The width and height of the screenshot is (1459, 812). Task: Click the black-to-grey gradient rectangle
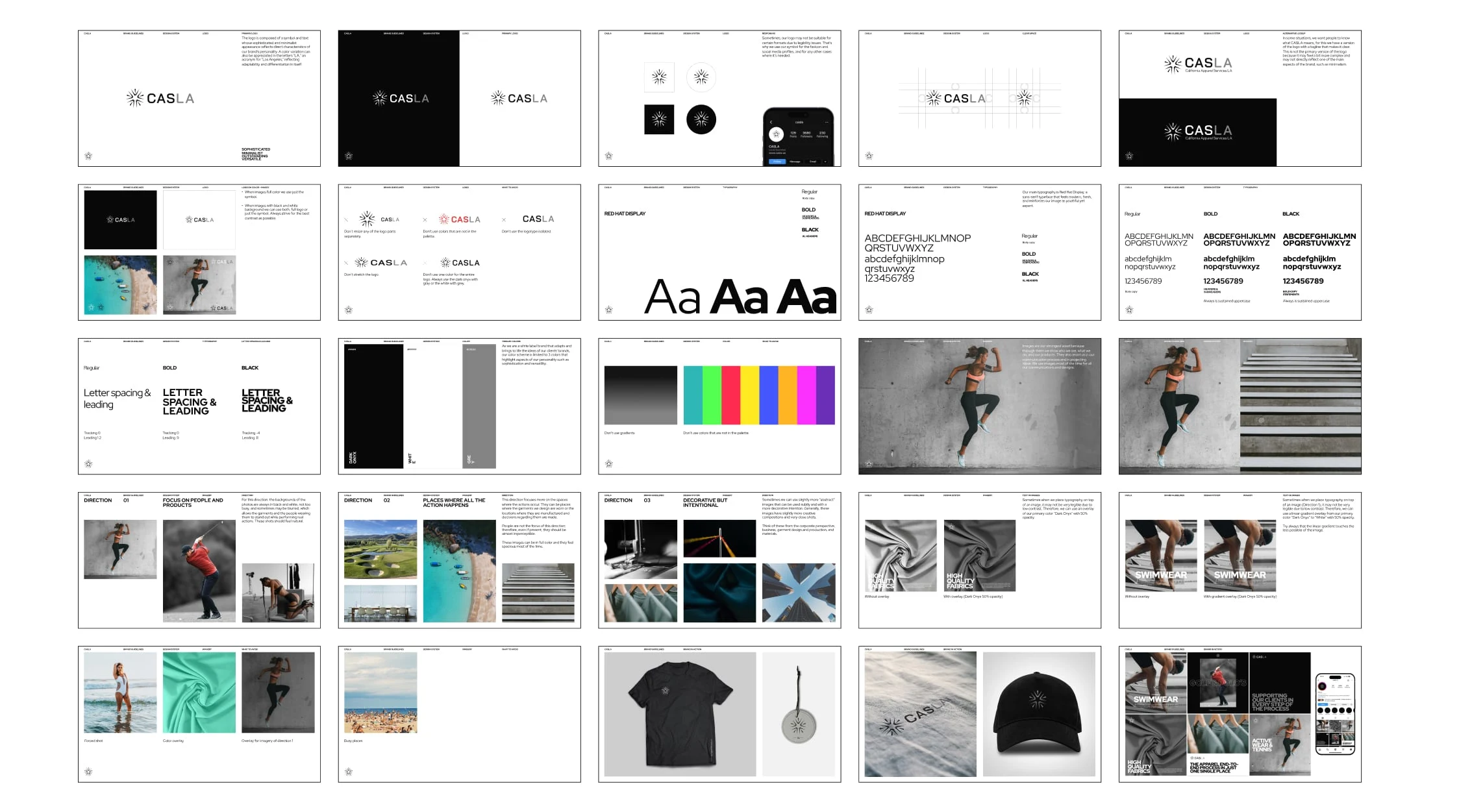pos(640,395)
